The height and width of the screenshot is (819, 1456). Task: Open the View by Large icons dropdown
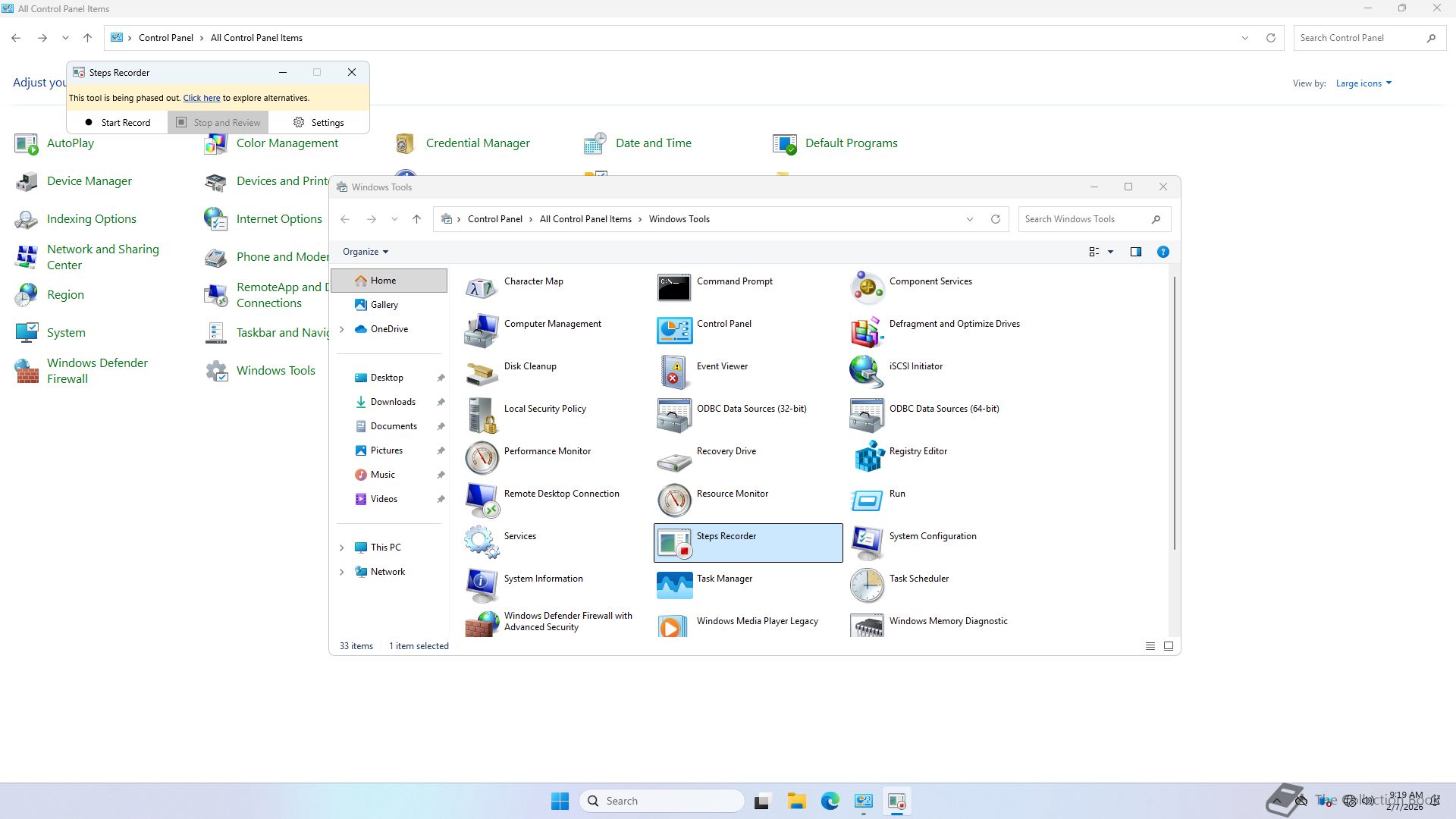[1363, 83]
